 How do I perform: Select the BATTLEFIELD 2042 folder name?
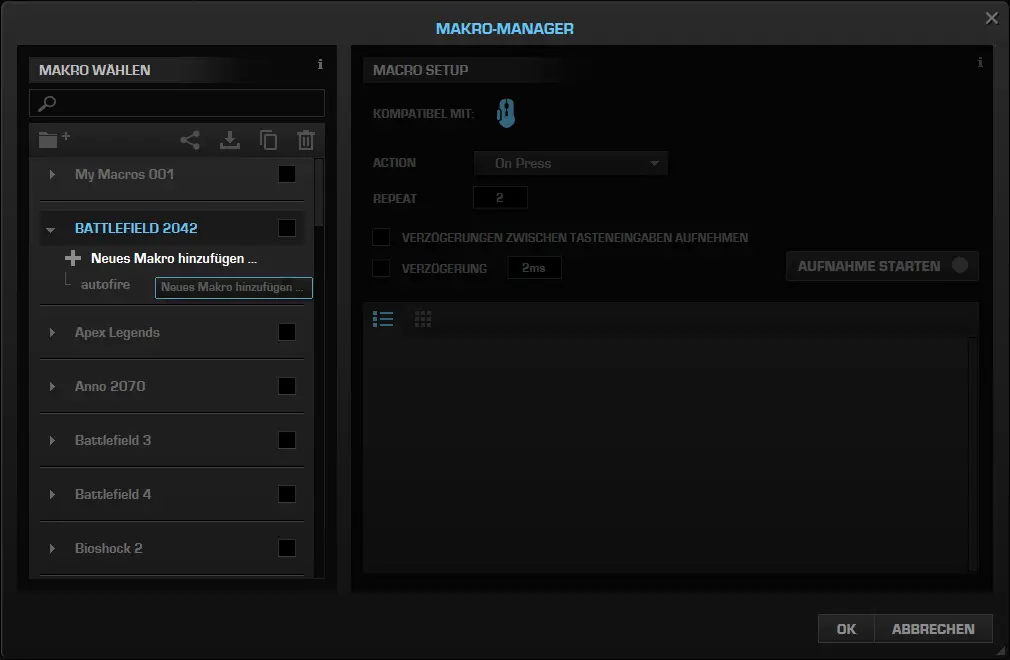(136, 228)
